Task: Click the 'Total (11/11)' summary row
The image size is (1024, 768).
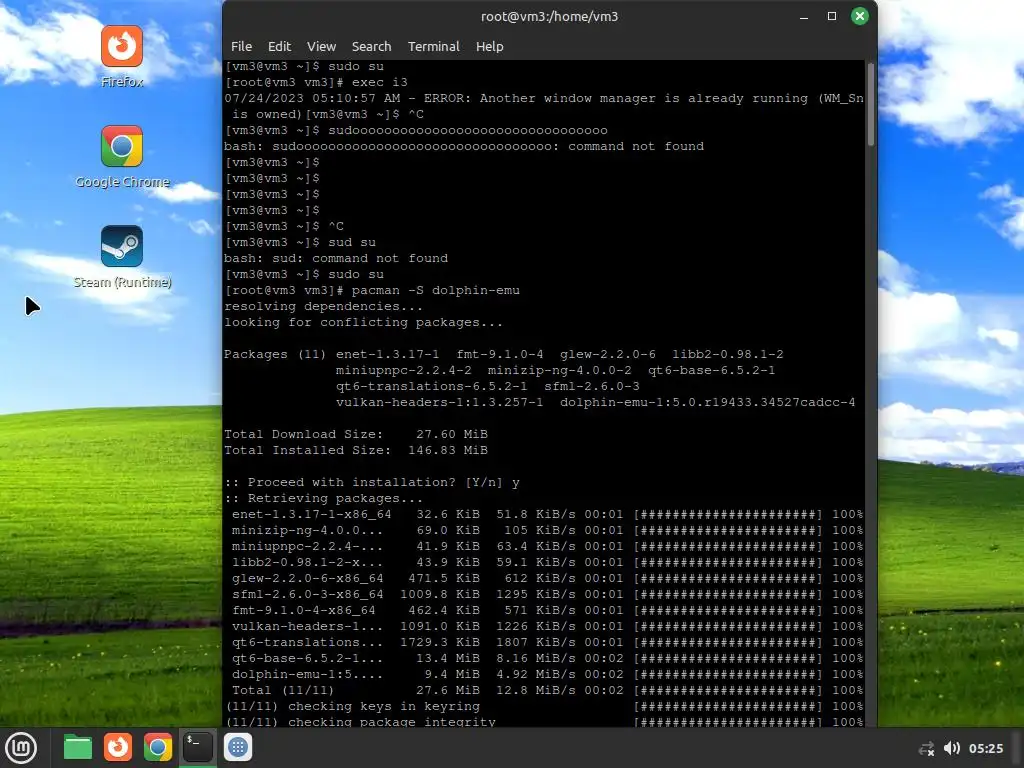Action: click(547, 690)
